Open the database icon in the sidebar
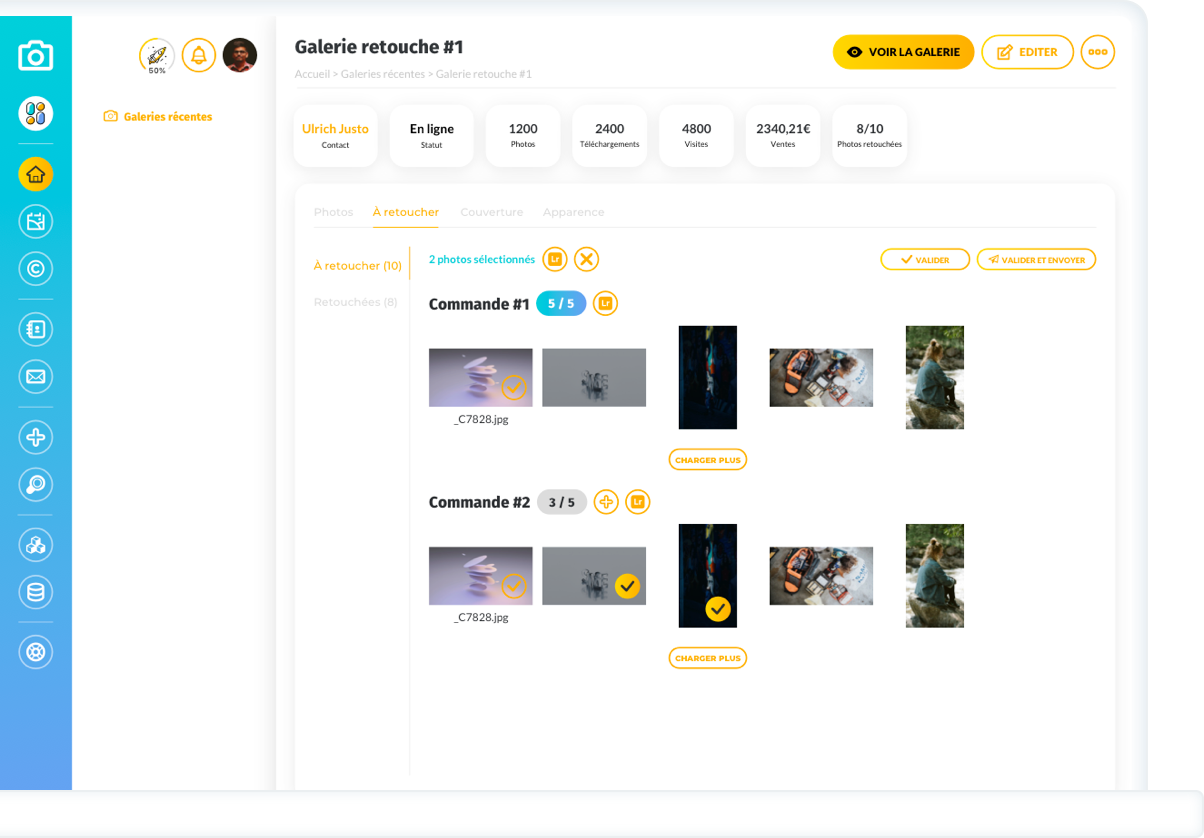 pyautogui.click(x=36, y=592)
